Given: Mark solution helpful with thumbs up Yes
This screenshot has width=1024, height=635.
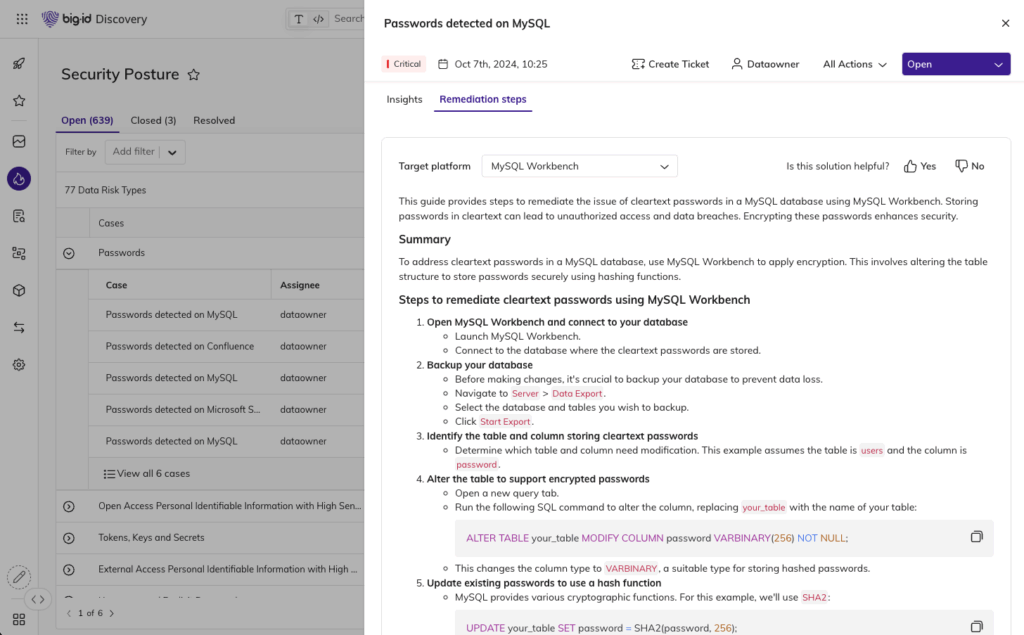Looking at the screenshot, I should pyautogui.click(x=920, y=166).
